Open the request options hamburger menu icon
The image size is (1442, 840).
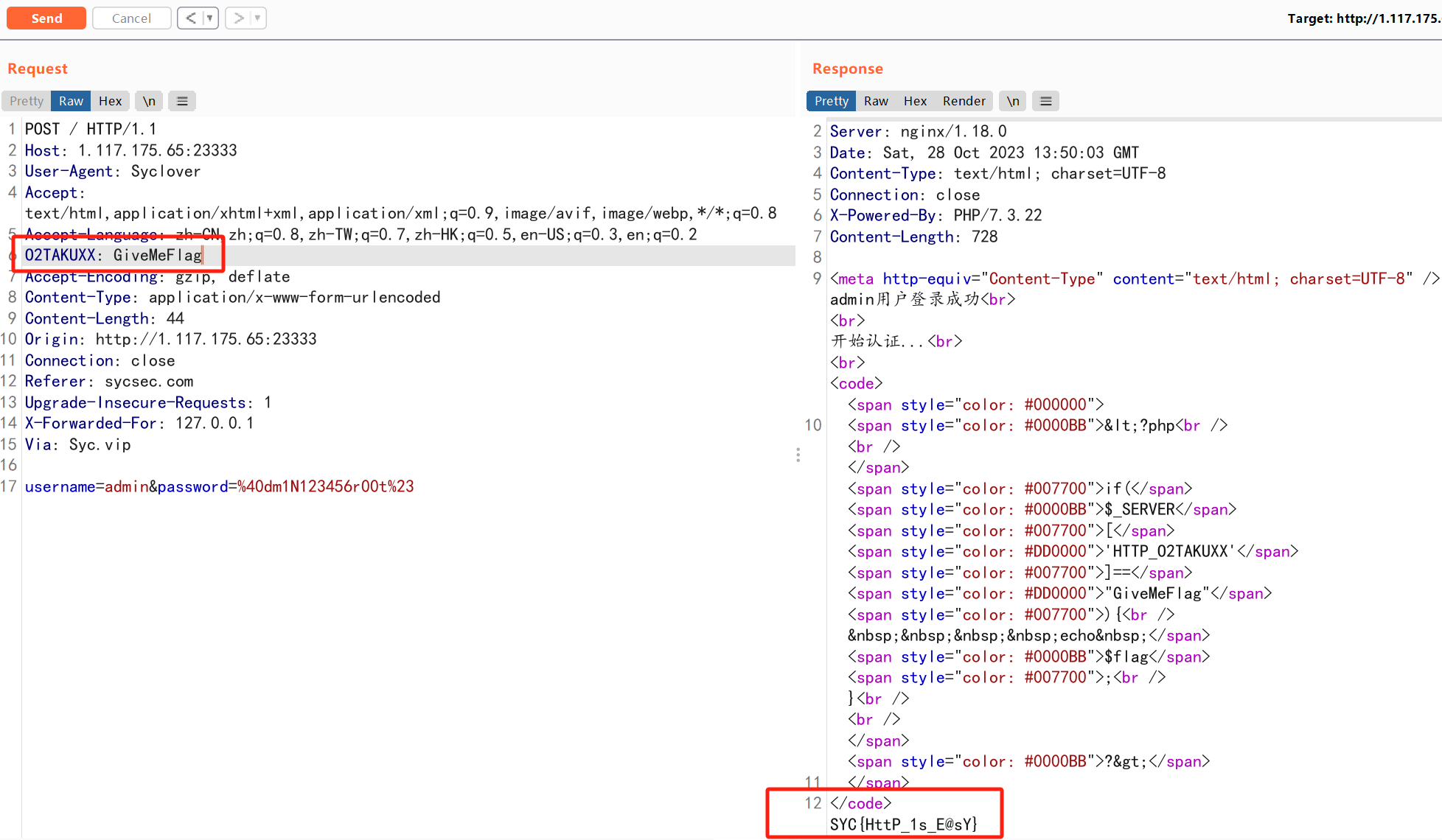182,101
